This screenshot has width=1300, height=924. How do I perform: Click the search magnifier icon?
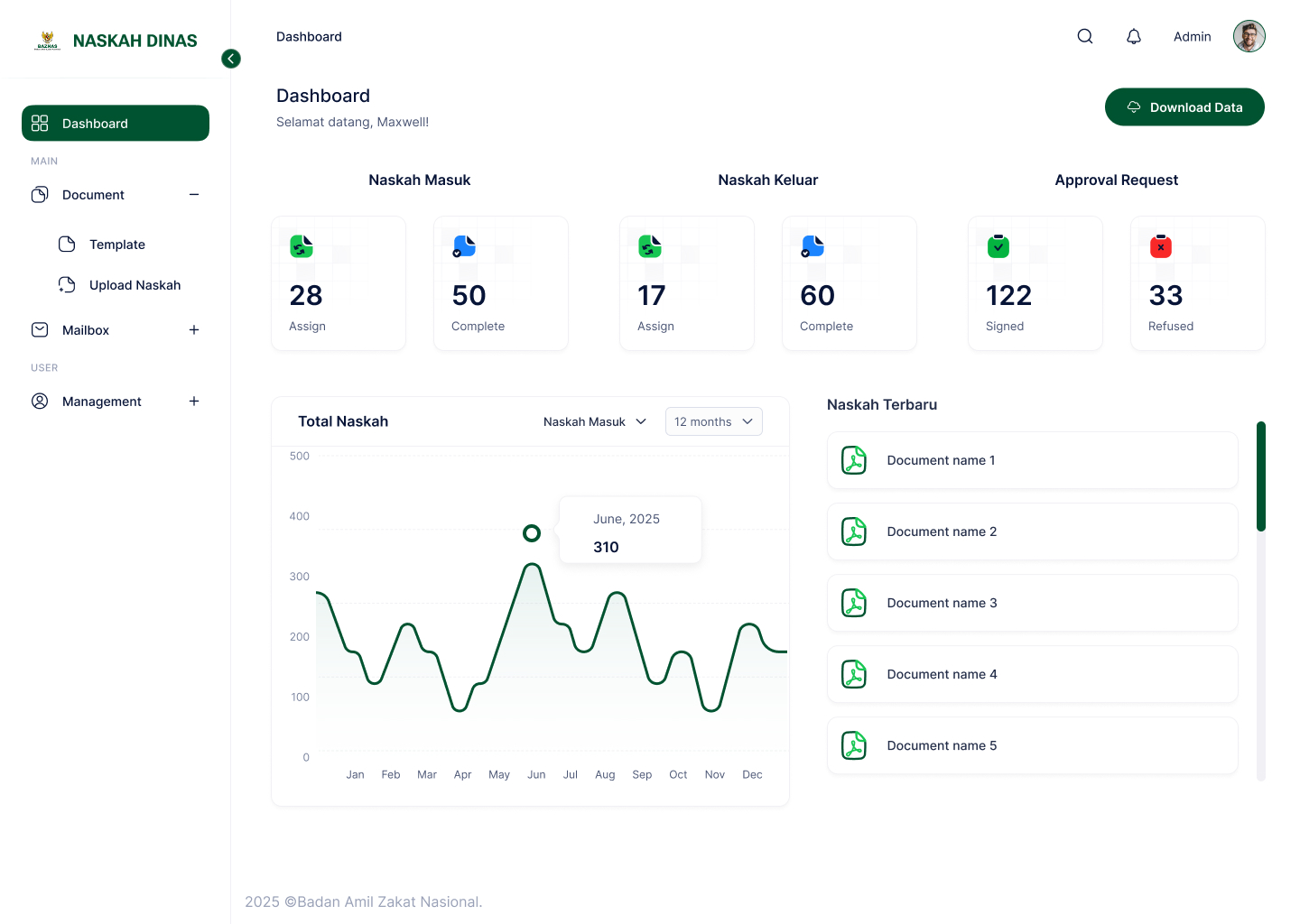(1085, 36)
